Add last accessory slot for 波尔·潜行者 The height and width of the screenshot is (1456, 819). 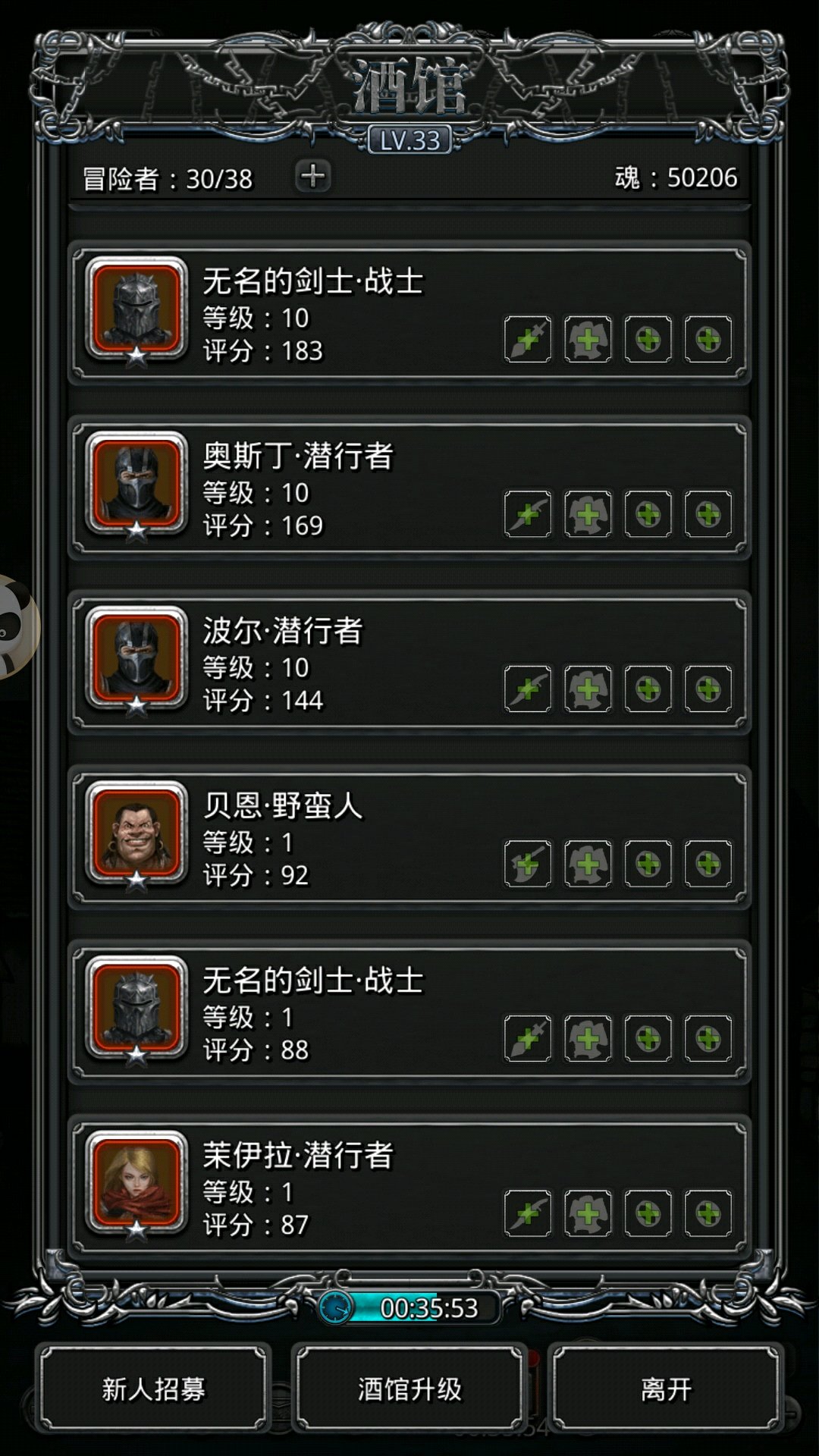tap(708, 689)
